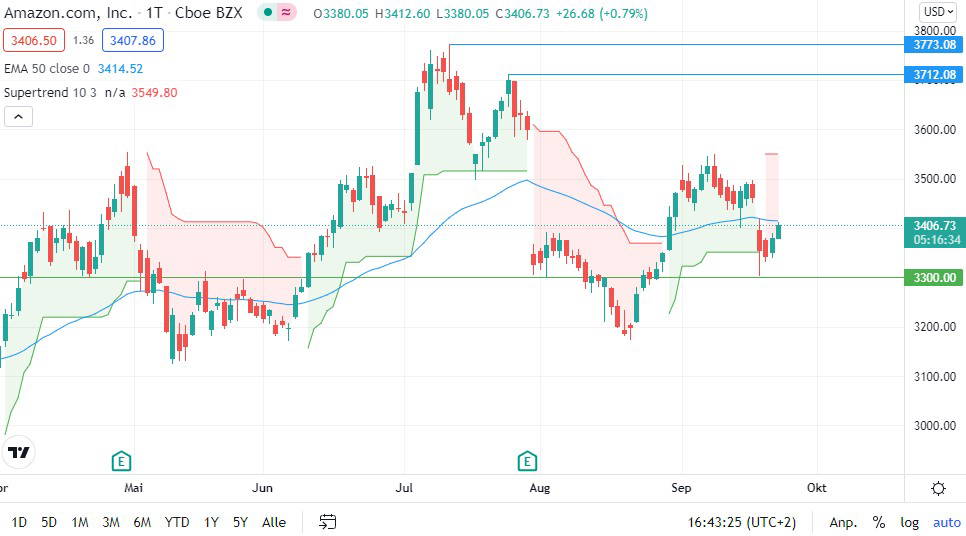Viewport: 966px width, 536px height.
Task: Select the 3773.08 horizontal line label
Action: 935,44
